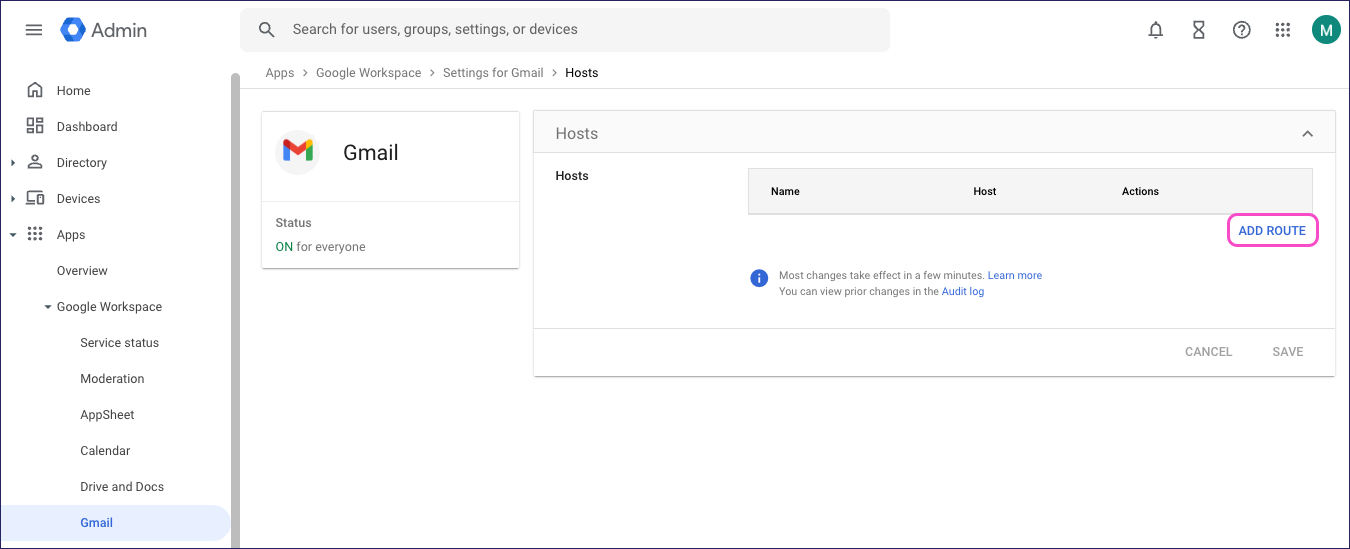
Task: Open Drive and Docs settings
Action: click(122, 487)
